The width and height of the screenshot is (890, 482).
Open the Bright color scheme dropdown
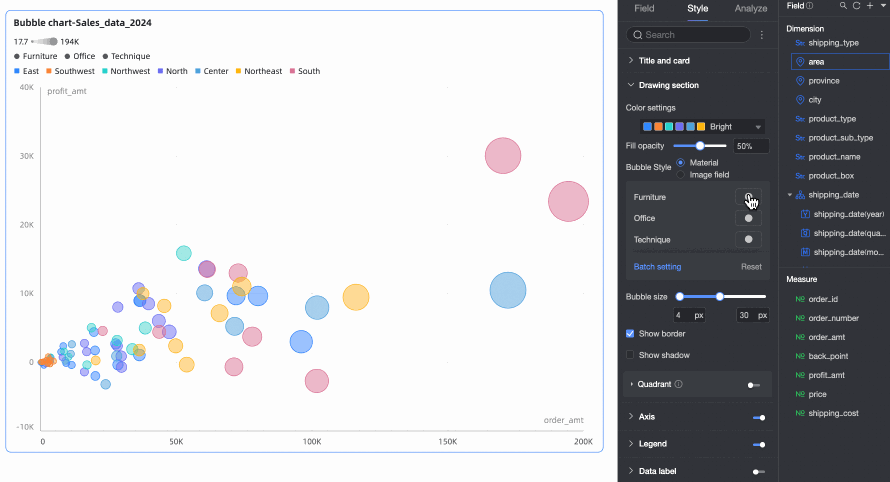coord(703,127)
